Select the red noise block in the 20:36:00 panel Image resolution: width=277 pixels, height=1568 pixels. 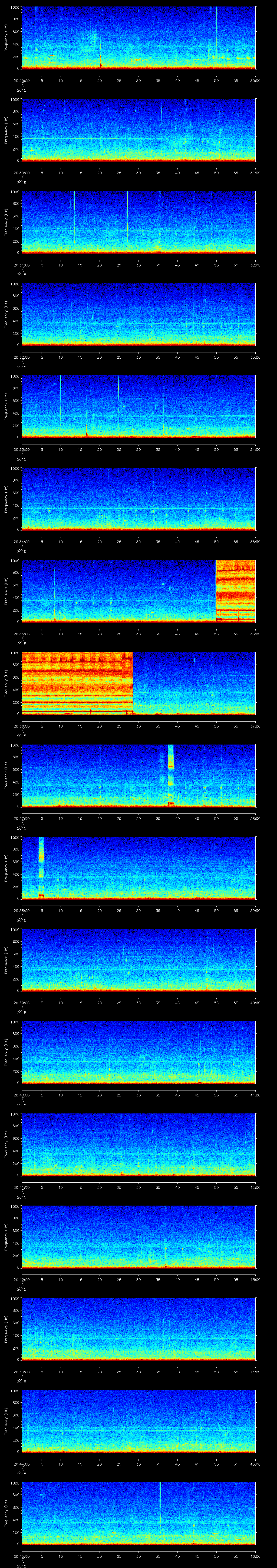77,683
